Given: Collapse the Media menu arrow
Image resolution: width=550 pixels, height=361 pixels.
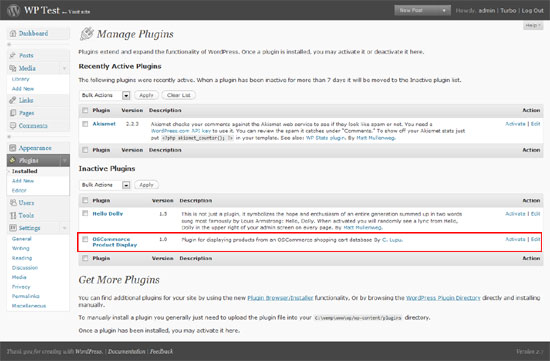Looking at the screenshot, I should pyautogui.click(x=64, y=68).
